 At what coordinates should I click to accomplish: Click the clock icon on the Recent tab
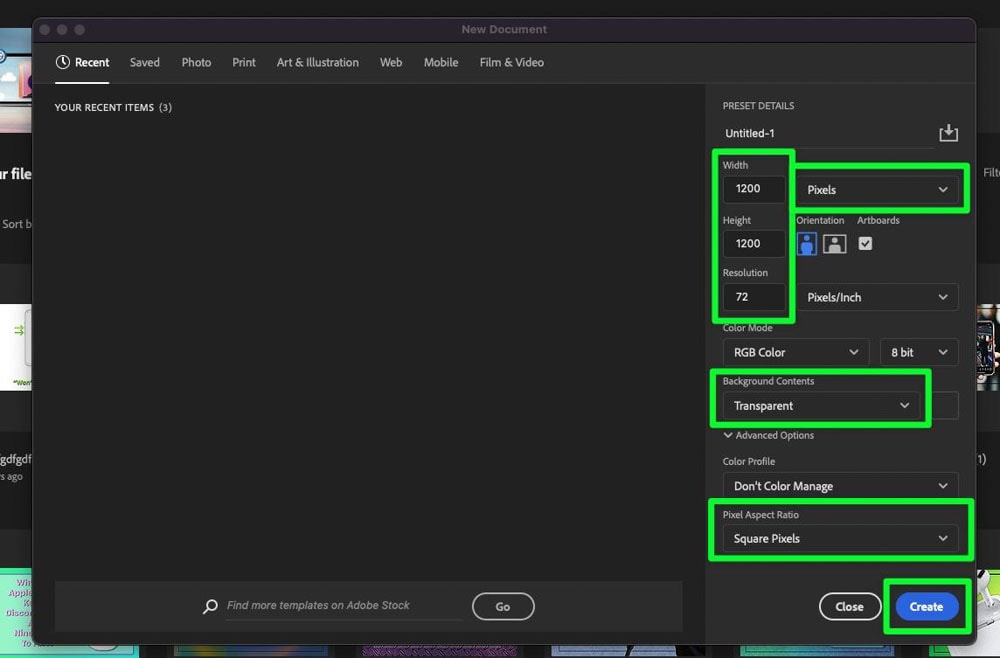click(64, 61)
